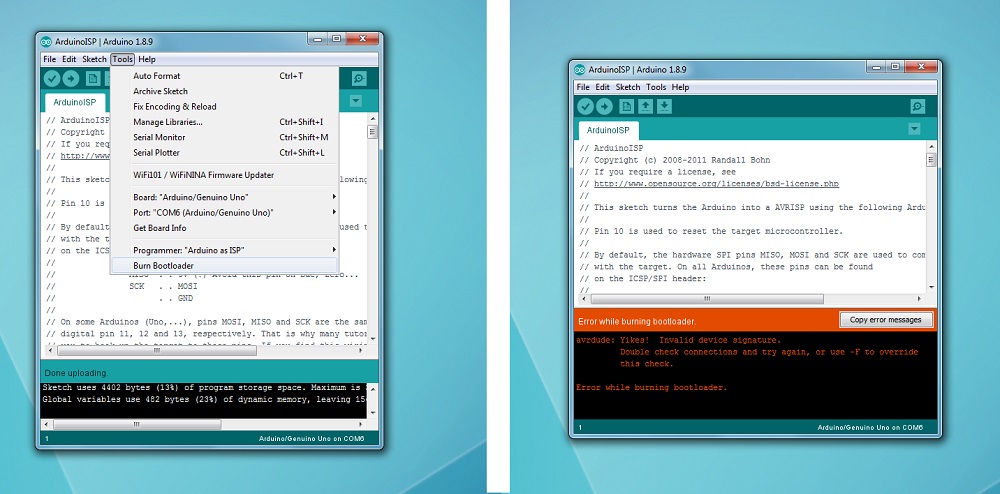Expand tab dropdown arrow in left window

click(x=356, y=101)
